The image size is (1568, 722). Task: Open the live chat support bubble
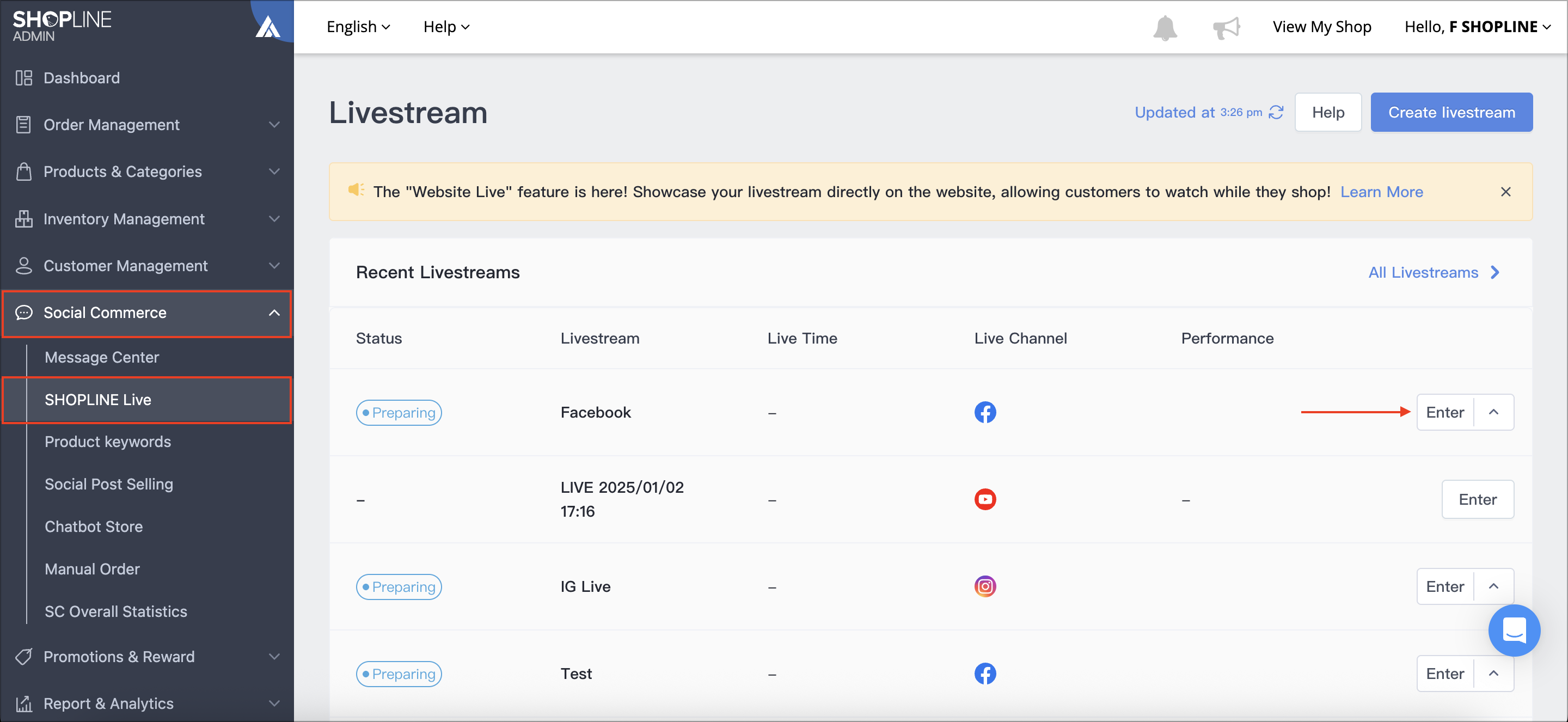click(x=1514, y=630)
